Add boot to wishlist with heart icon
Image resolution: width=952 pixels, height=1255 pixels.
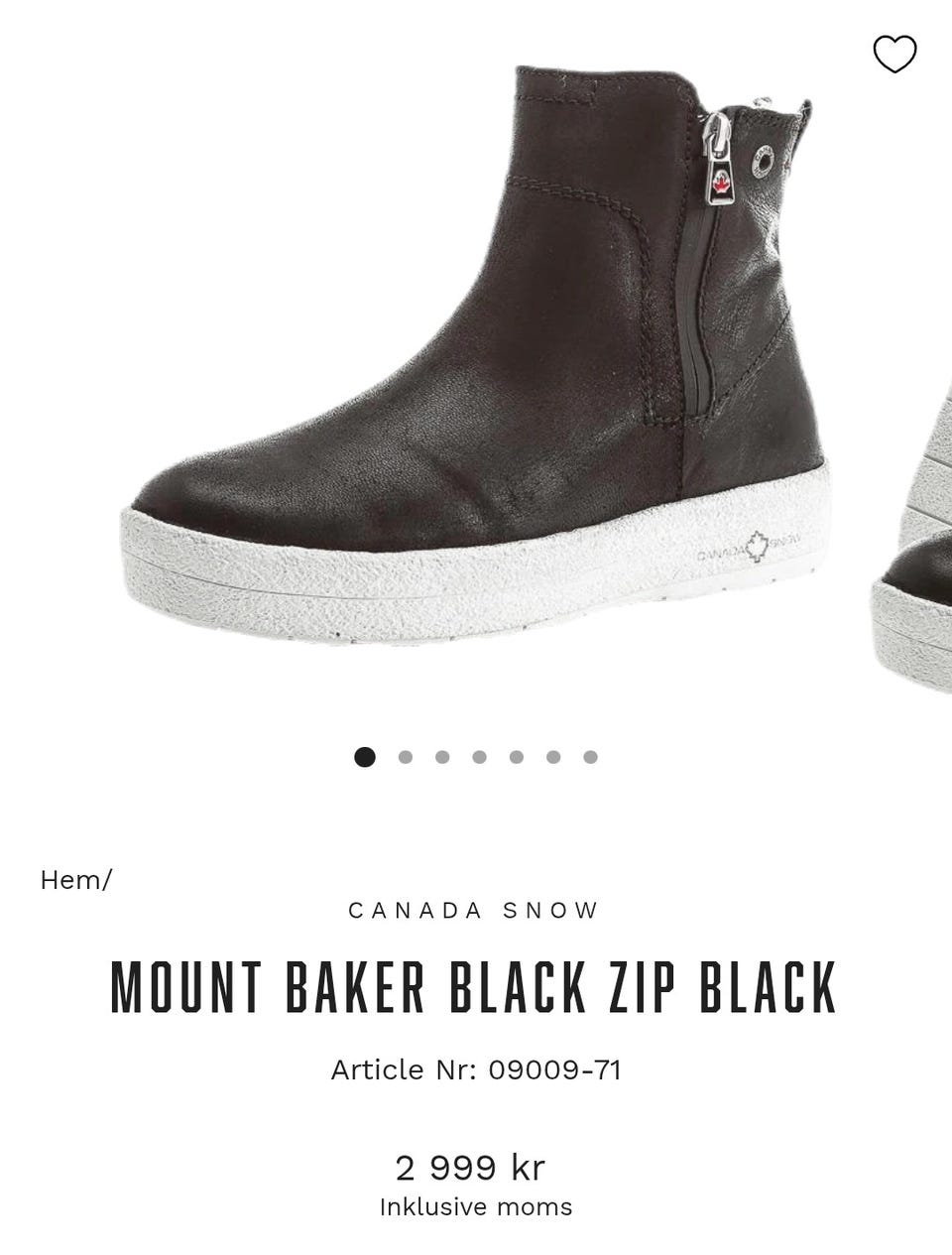tap(894, 54)
